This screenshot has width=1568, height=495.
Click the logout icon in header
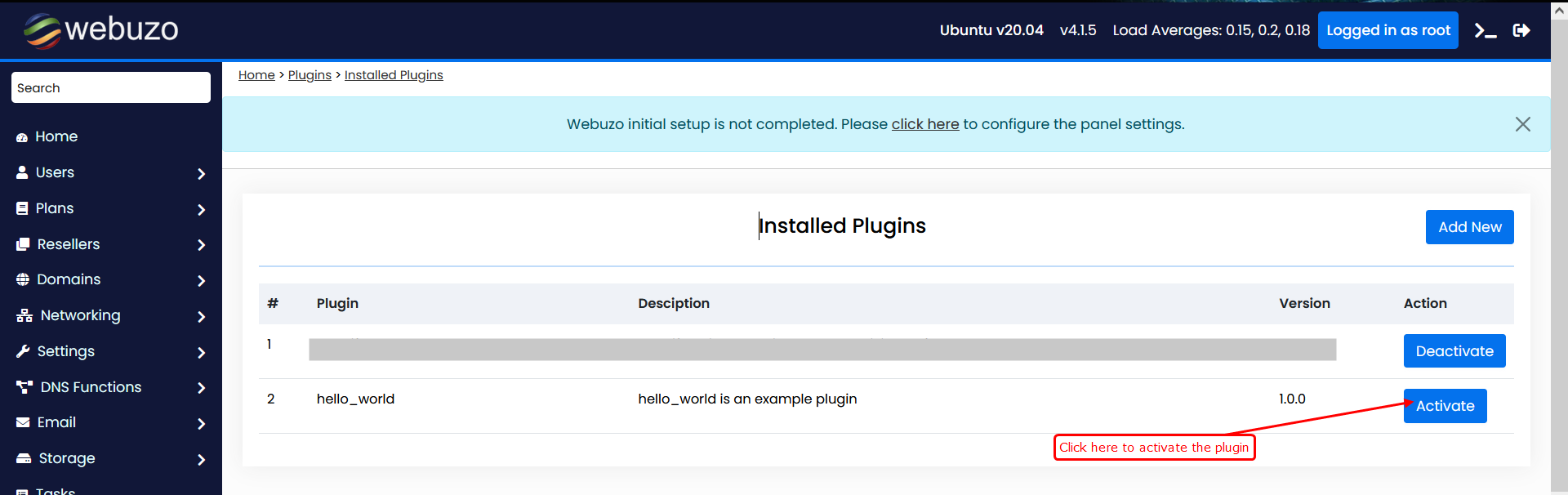pyautogui.click(x=1521, y=31)
